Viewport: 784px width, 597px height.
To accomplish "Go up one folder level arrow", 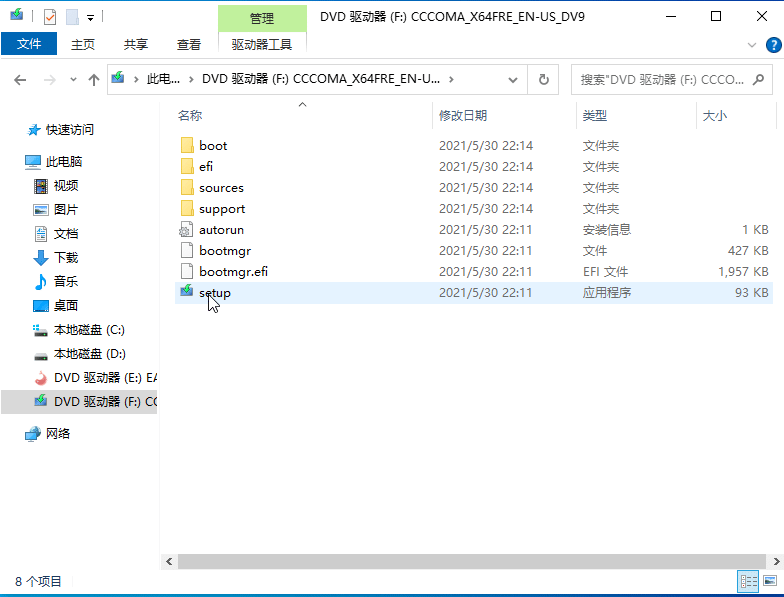I will point(94,80).
